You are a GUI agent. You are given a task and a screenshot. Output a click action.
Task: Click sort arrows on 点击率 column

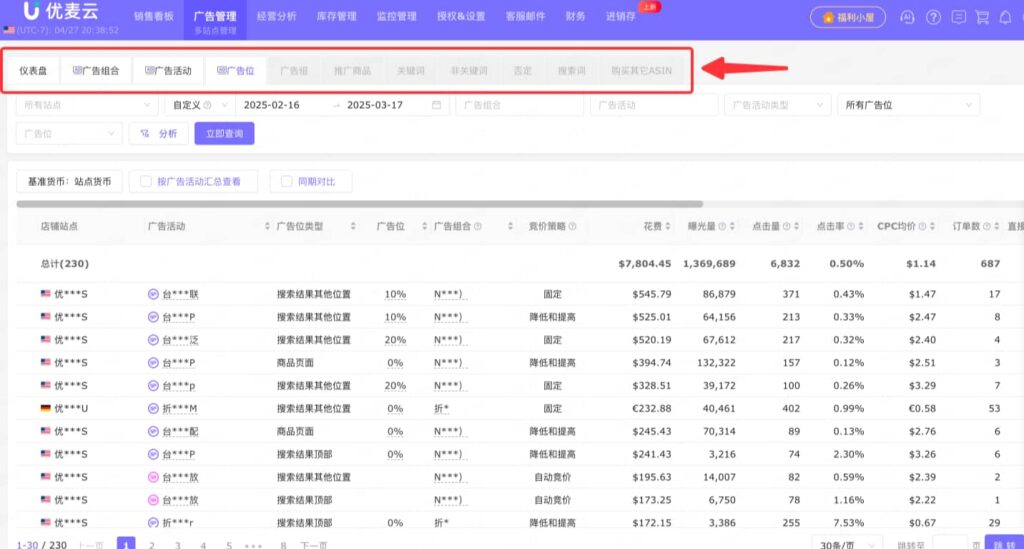[861, 227]
